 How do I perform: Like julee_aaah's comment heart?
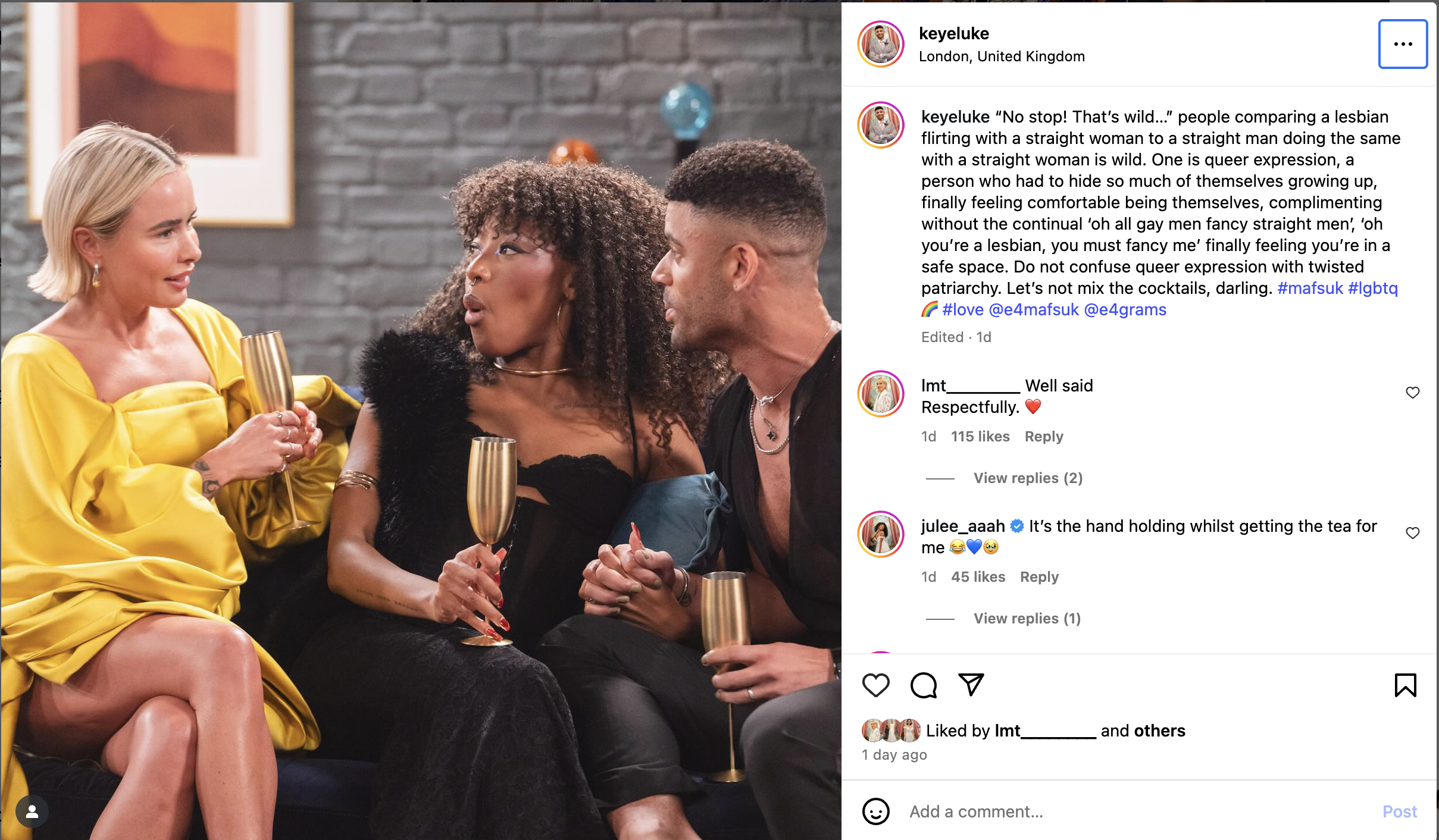tap(1413, 533)
